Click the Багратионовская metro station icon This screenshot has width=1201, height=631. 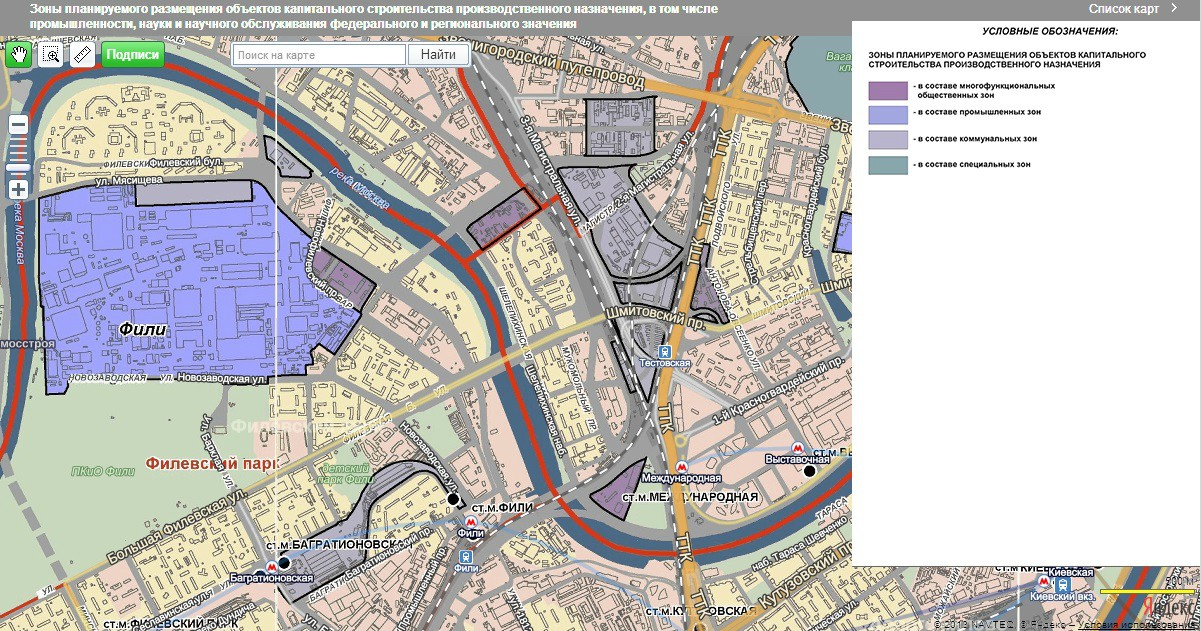[271, 565]
